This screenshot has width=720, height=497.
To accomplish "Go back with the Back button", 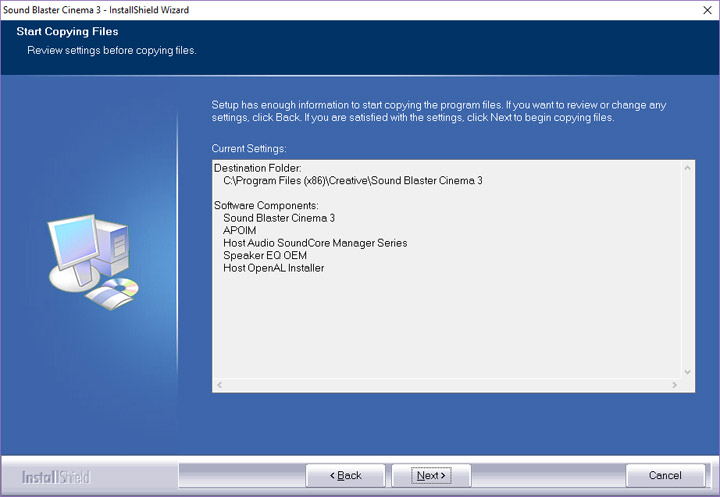I will click(345, 475).
